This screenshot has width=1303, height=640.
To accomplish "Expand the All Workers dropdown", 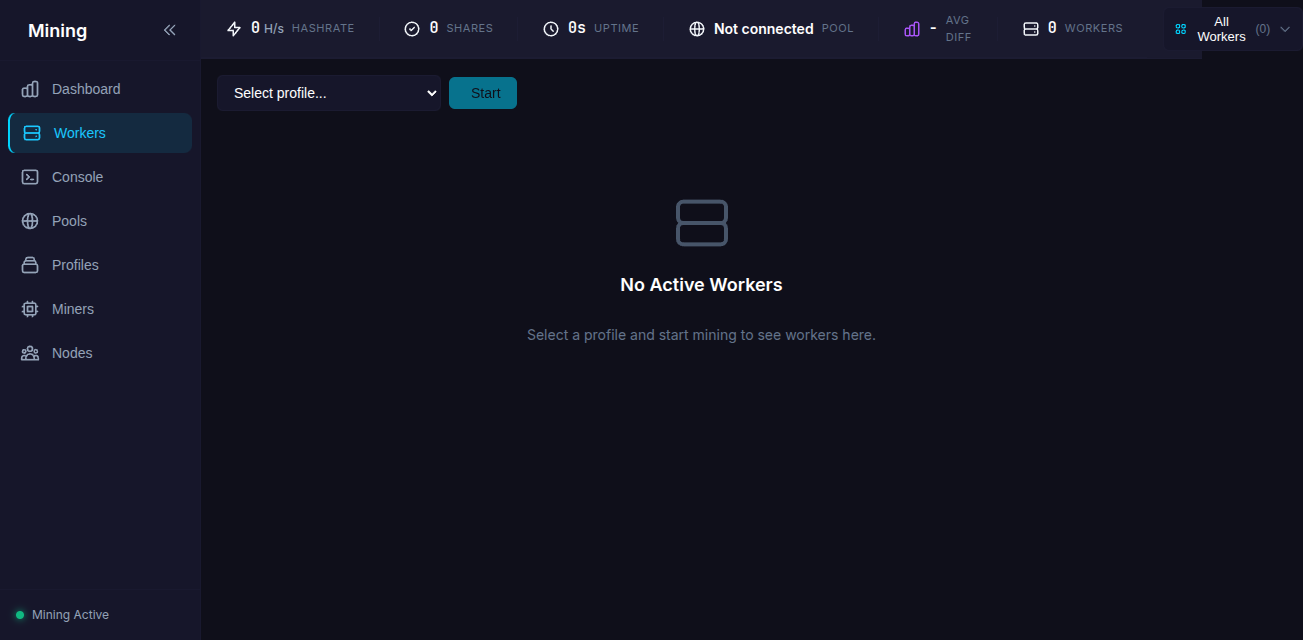I will pyautogui.click(x=1232, y=29).
